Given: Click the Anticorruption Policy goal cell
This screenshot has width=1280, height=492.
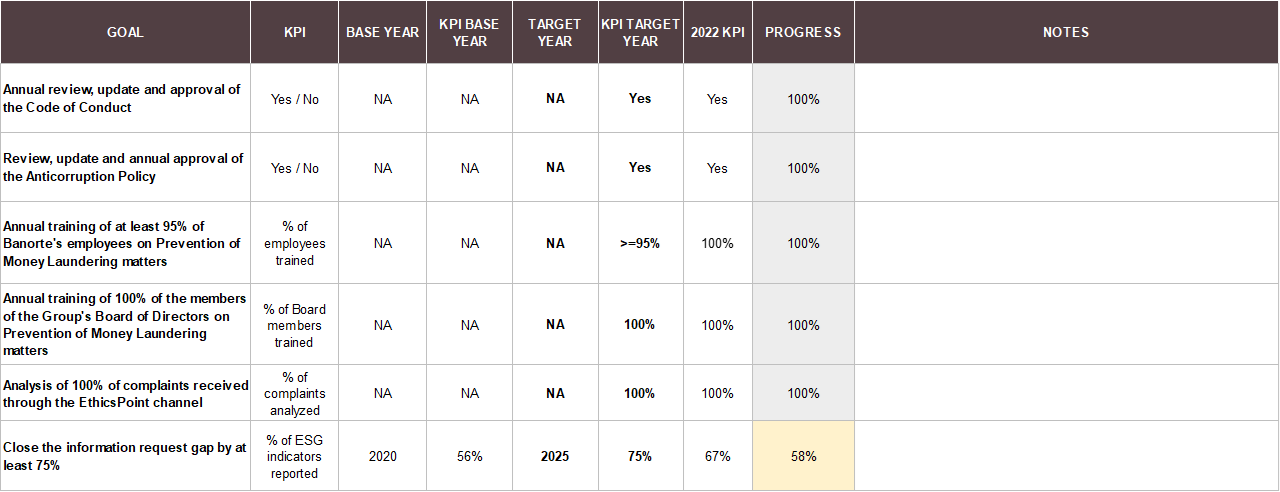Looking at the screenshot, I should [125, 168].
